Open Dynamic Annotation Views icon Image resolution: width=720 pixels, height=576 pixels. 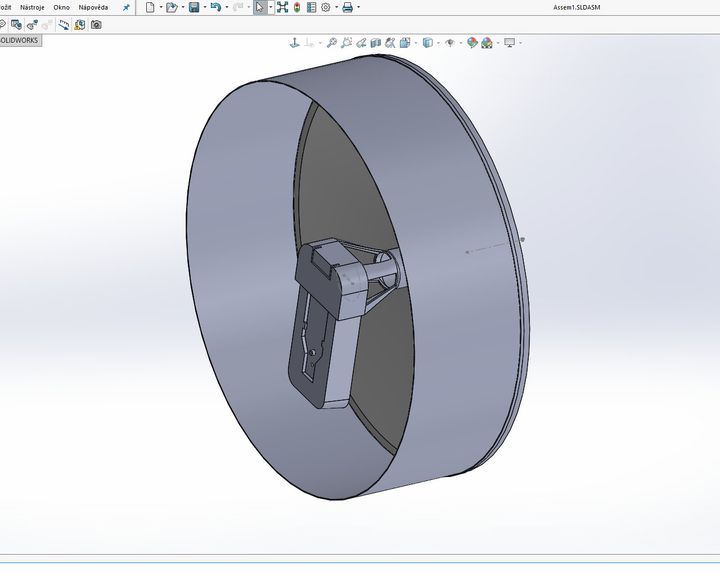[390, 43]
